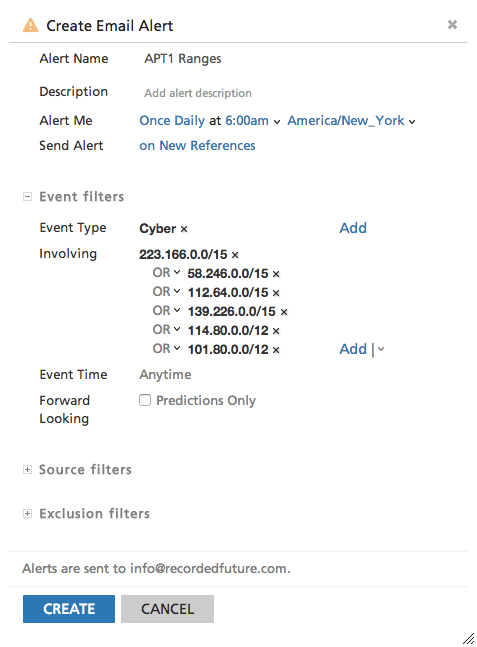Open the America/New_York timezone dropdown
Image resolution: width=477 pixels, height=647 pixels.
351,121
